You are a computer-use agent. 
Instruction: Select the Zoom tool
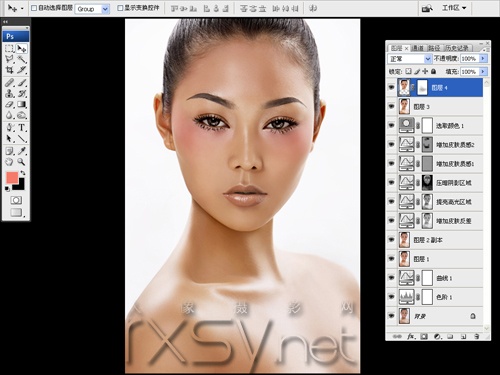point(22,162)
